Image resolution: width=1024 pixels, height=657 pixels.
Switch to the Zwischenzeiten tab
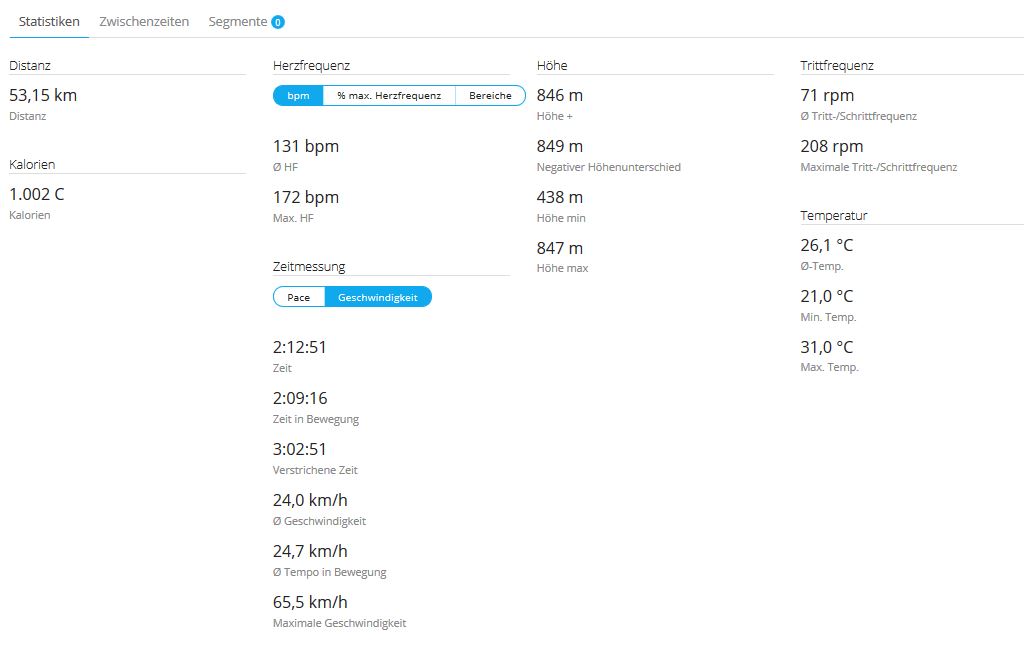click(x=144, y=22)
